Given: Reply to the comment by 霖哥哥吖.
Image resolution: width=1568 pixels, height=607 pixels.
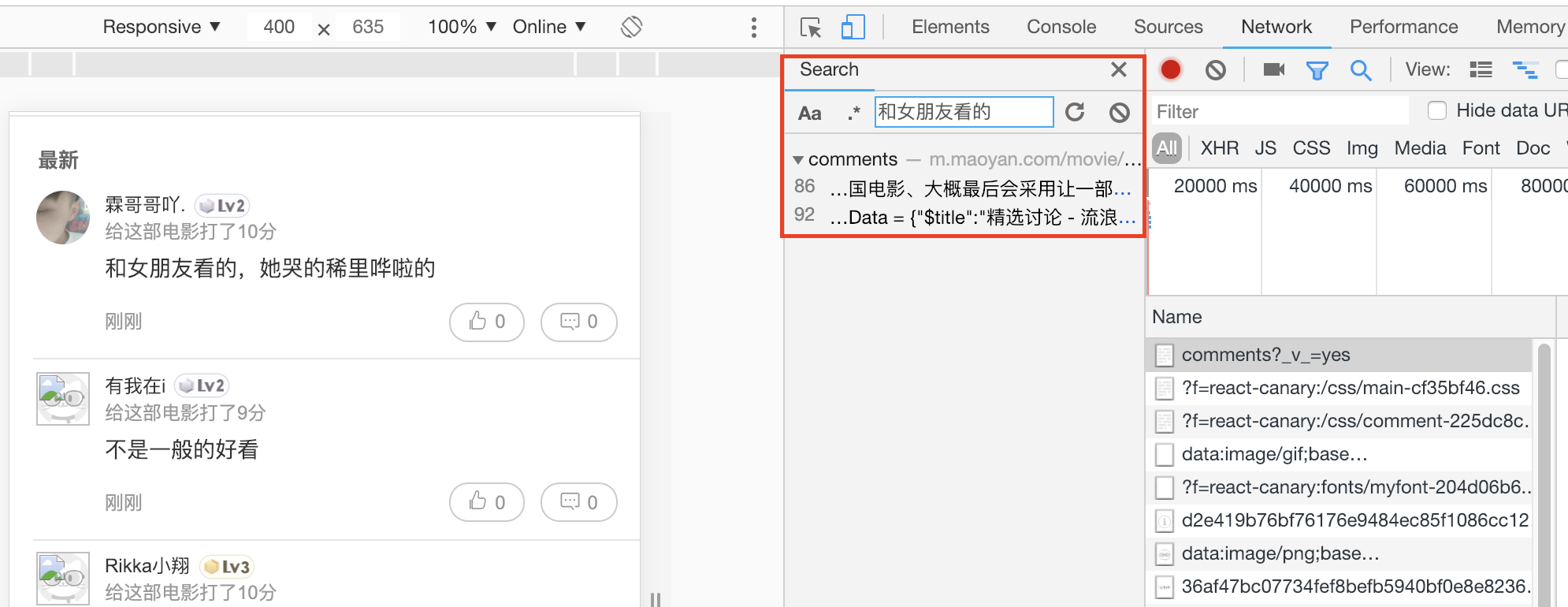Looking at the screenshot, I should click(x=578, y=322).
